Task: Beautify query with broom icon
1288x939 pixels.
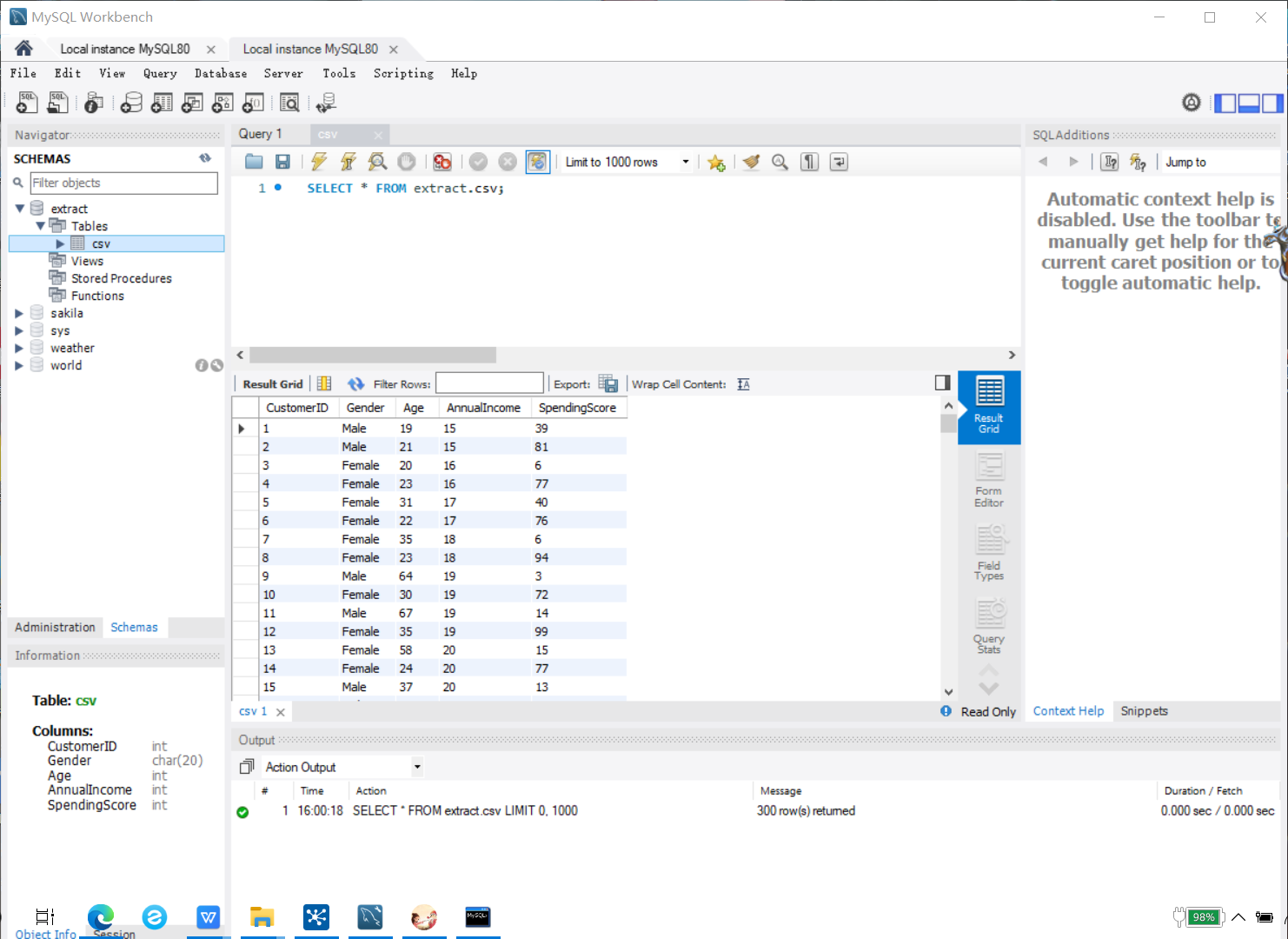Action: click(752, 162)
